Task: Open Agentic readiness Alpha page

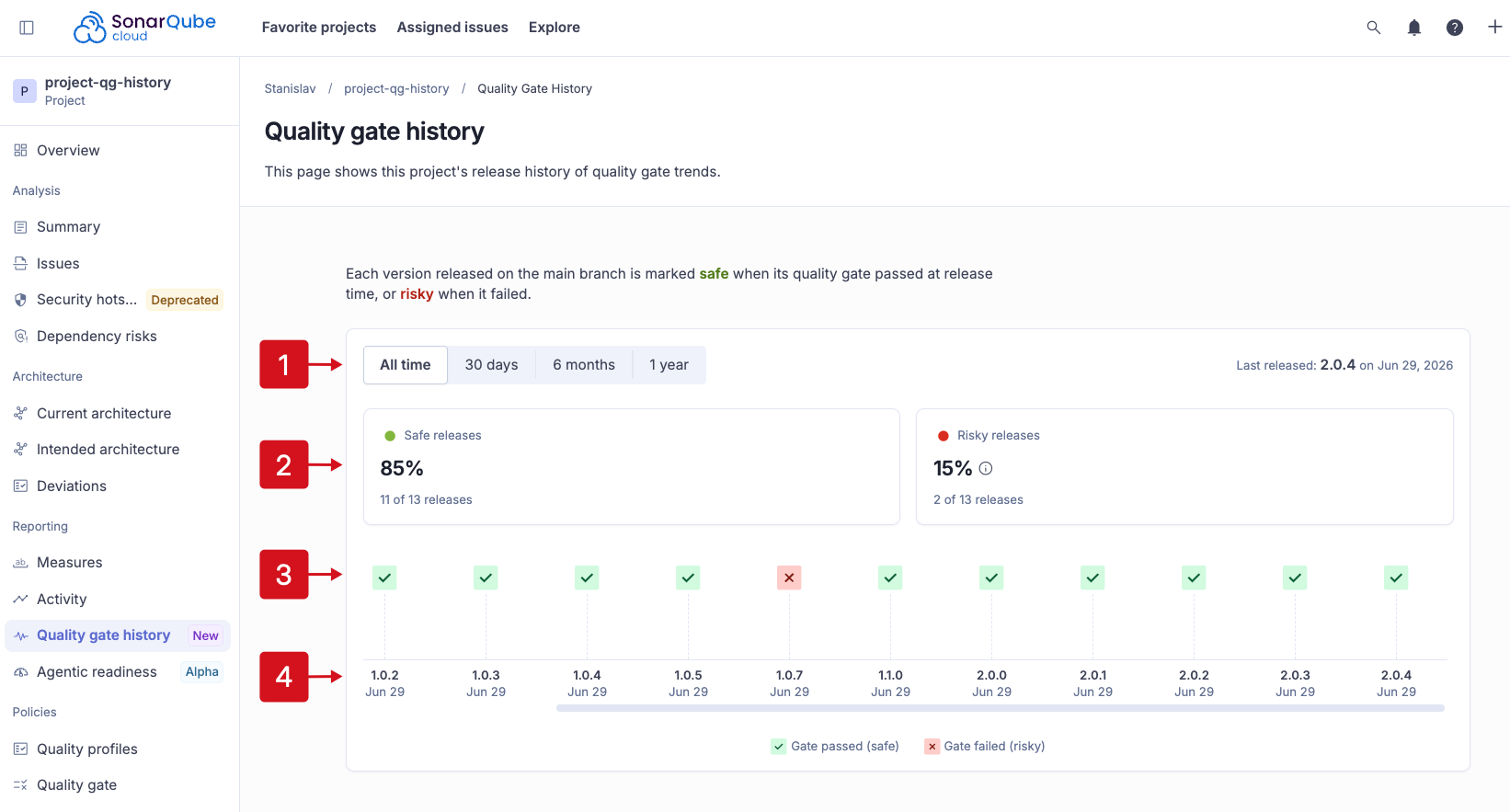Action: pyautogui.click(x=118, y=672)
